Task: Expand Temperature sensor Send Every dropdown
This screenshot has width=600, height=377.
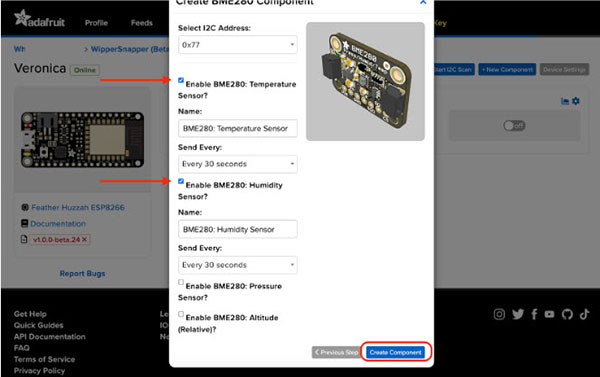Action: (238, 164)
